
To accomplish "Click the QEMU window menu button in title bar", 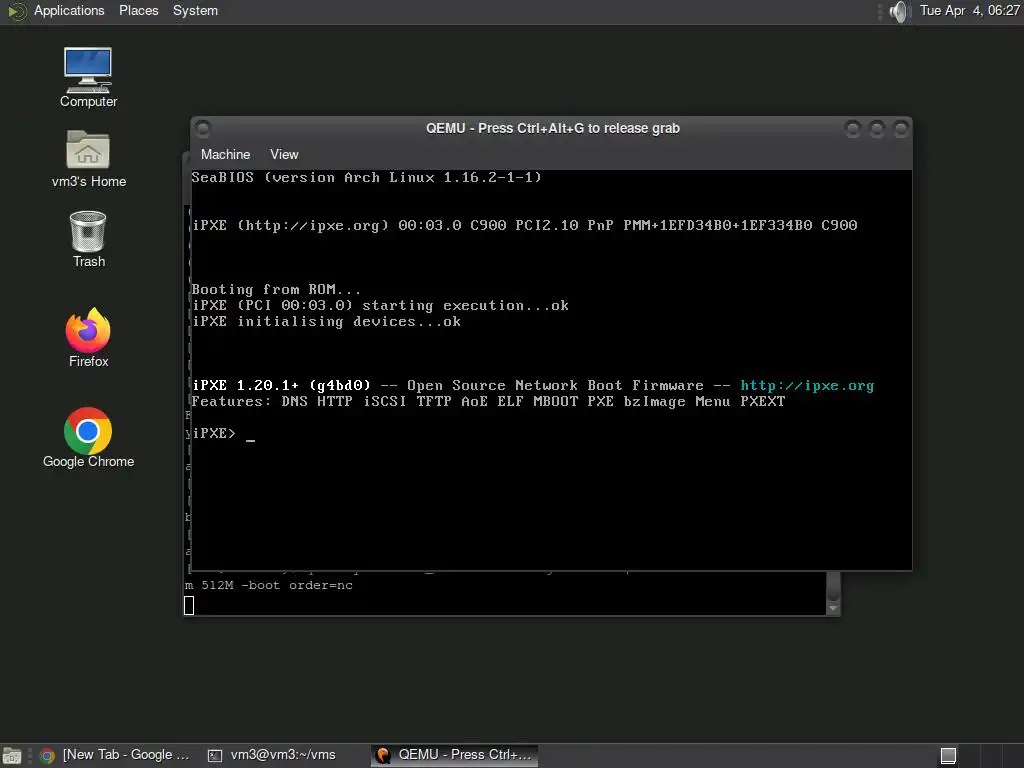I will tap(202, 128).
